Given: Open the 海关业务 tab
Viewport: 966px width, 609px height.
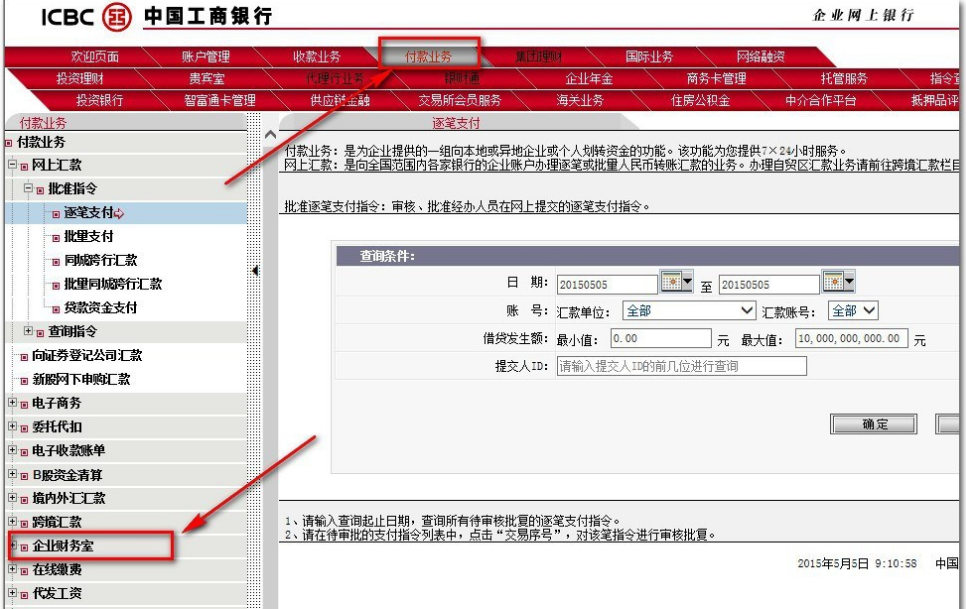Looking at the screenshot, I should pos(580,100).
